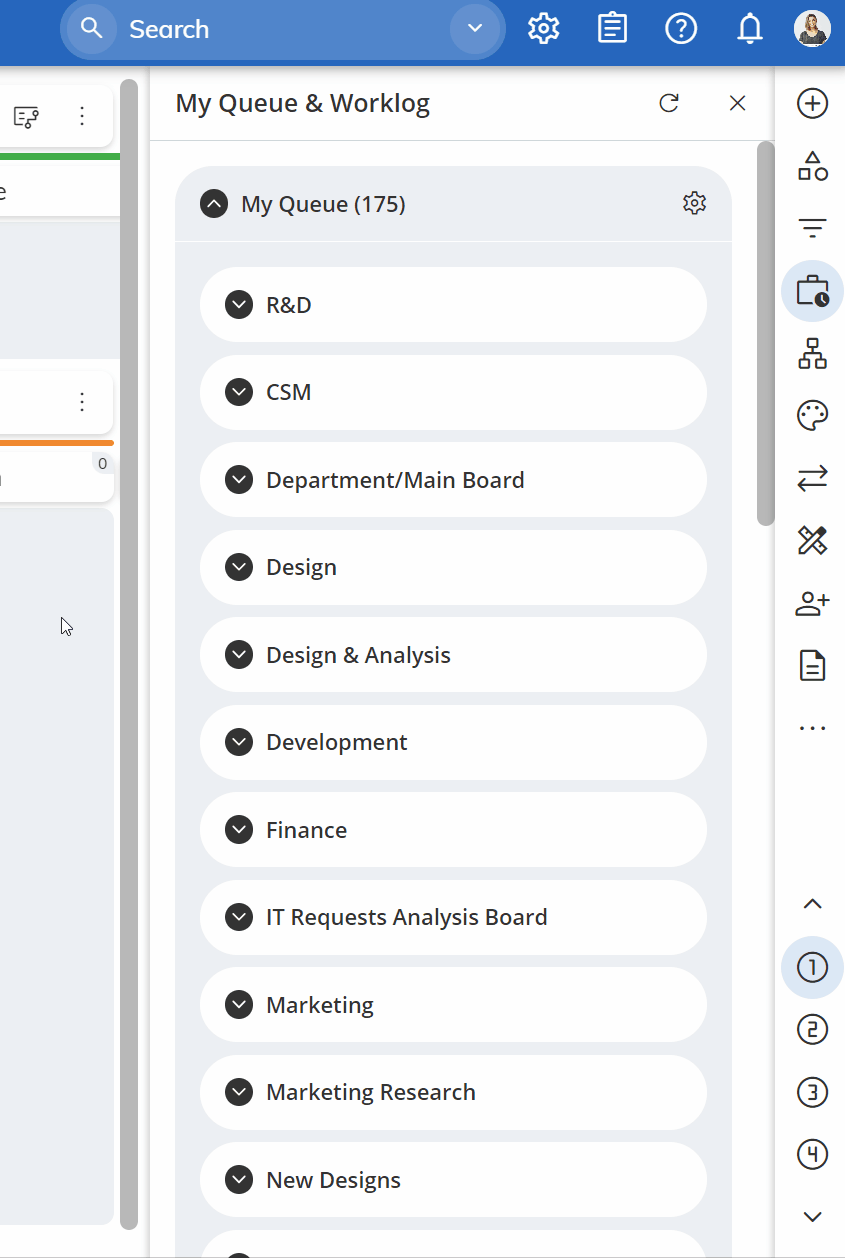
Task: Switch to workspace number 2
Action: pos(812,1029)
